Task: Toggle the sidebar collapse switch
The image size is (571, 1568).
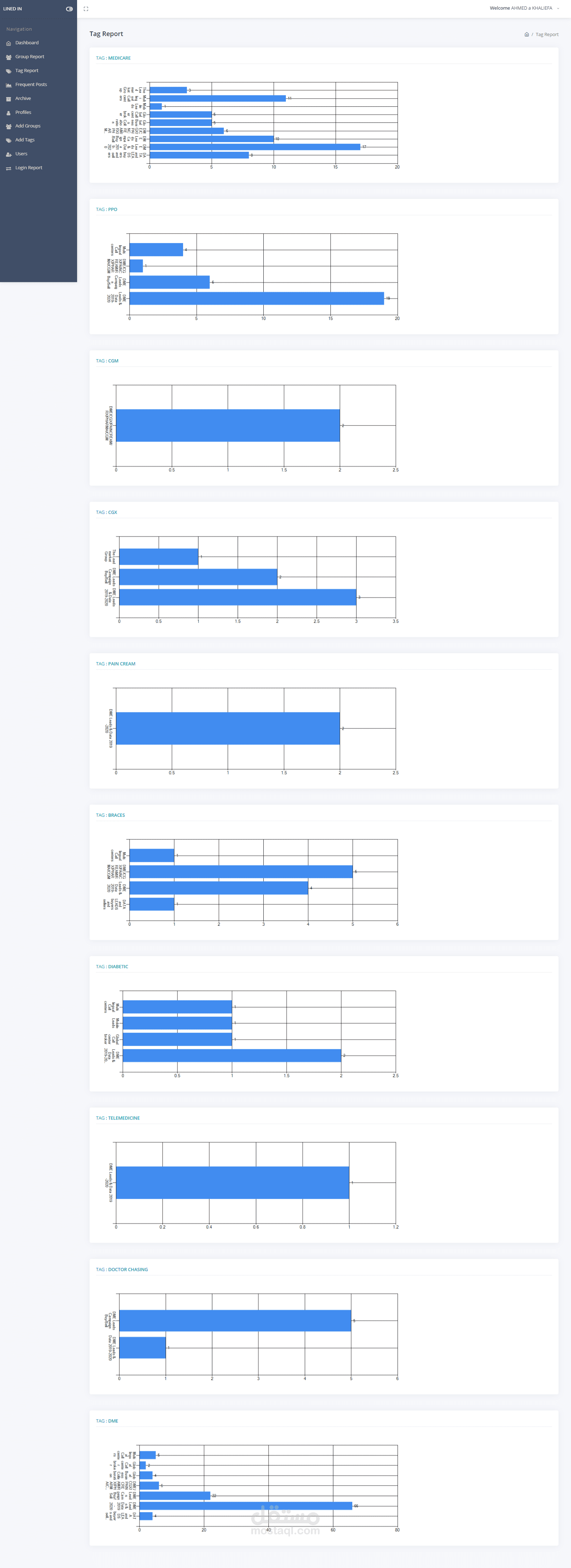Action: click(69, 9)
